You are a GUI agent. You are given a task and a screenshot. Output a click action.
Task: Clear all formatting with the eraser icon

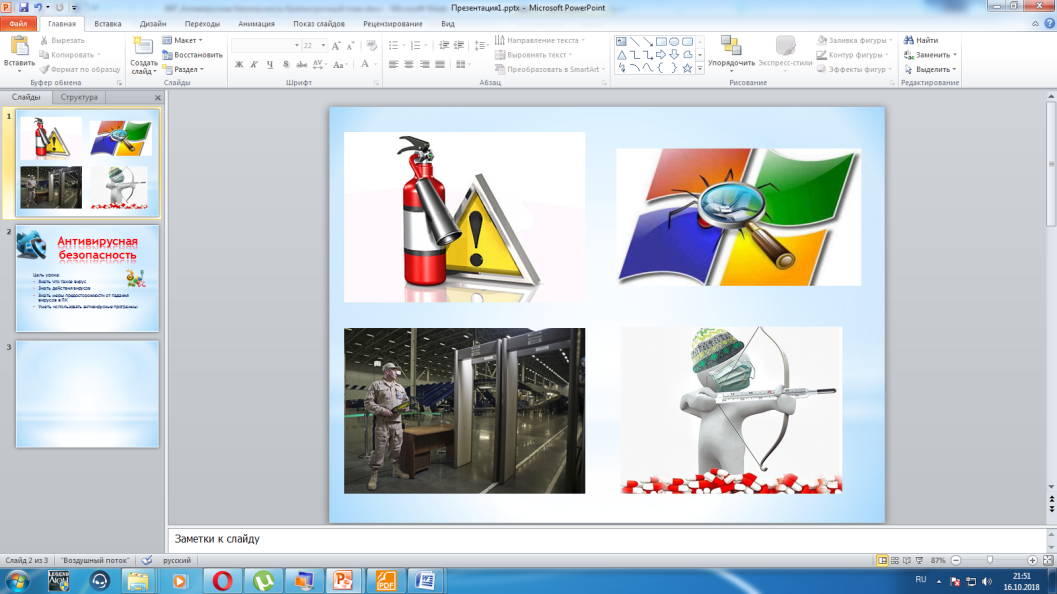point(371,46)
